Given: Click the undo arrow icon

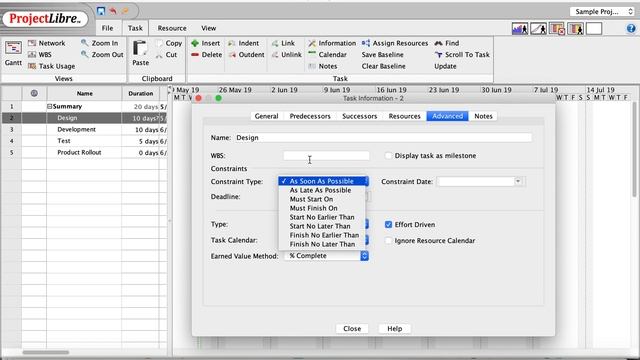Looking at the screenshot, I should 113,11.
